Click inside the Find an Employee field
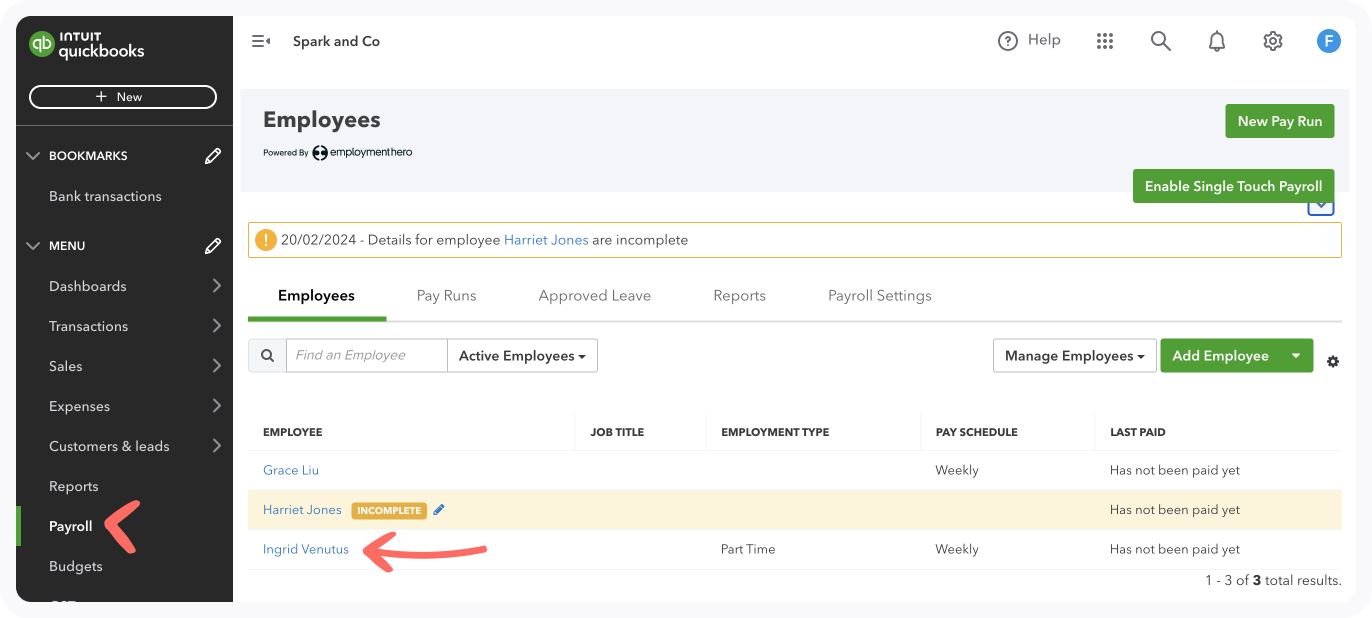The width and height of the screenshot is (1372, 618). pyautogui.click(x=366, y=355)
